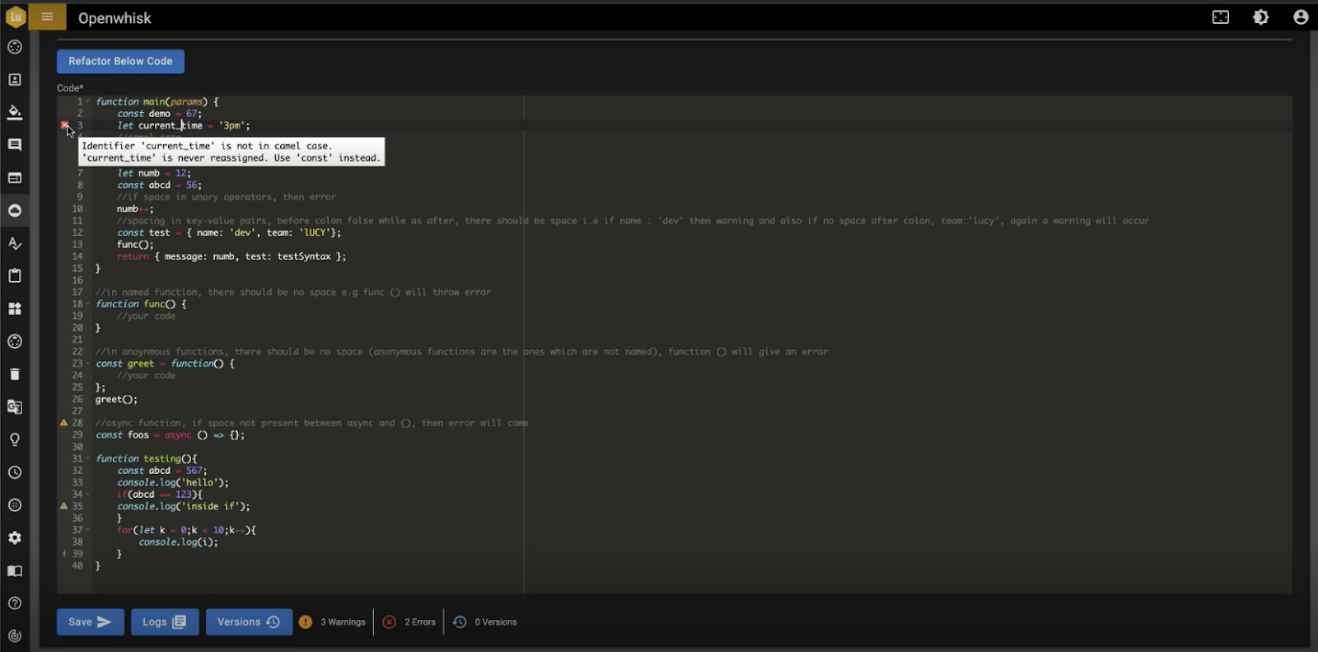Click "console.log('hello');" on line 33
The height and width of the screenshot is (652, 1318).
coord(173,483)
